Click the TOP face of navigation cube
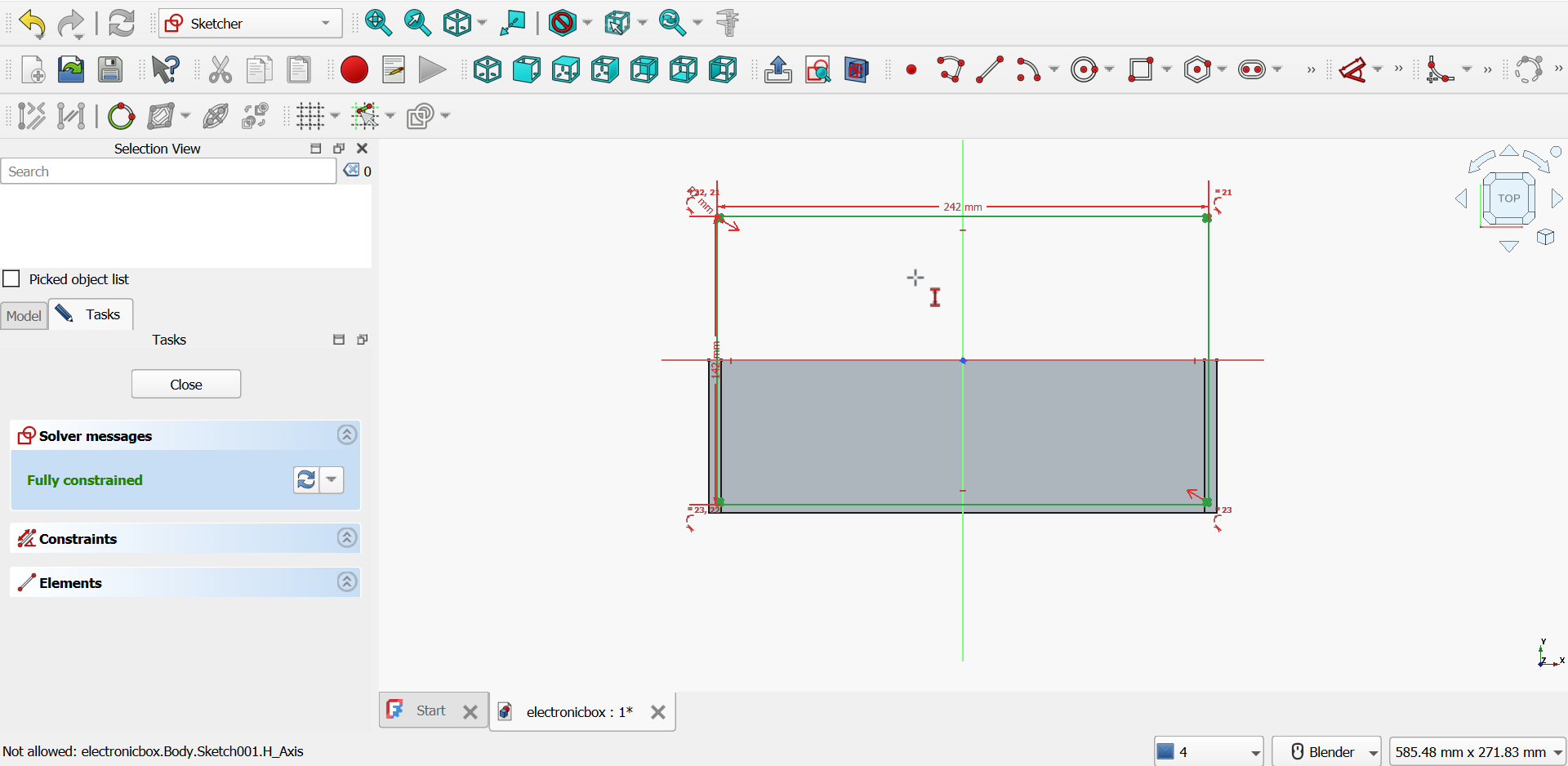1568x766 pixels. (1509, 198)
